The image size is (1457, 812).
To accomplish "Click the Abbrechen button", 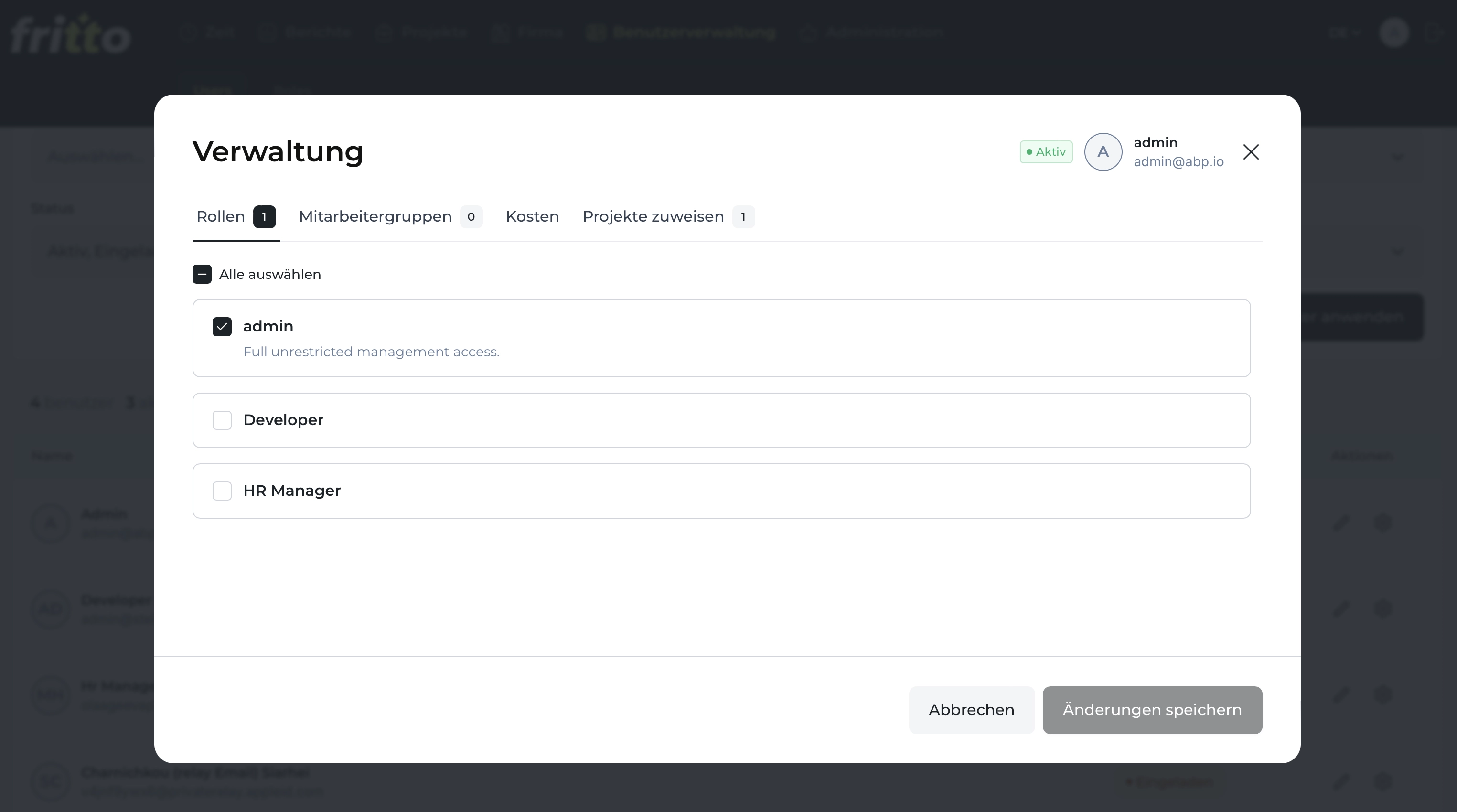I will [x=972, y=710].
